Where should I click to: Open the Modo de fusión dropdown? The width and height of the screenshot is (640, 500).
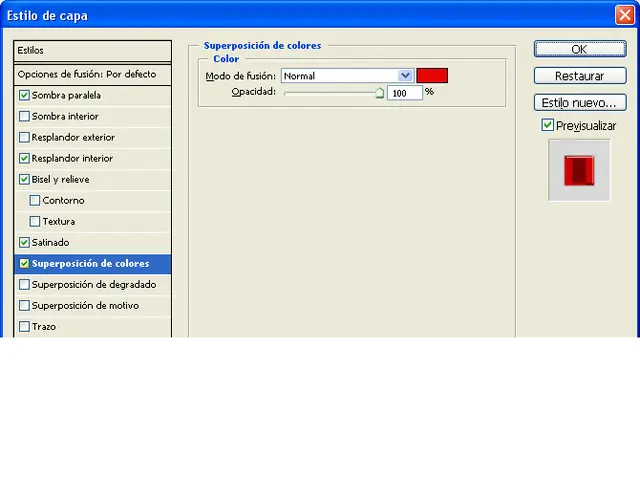(x=347, y=76)
